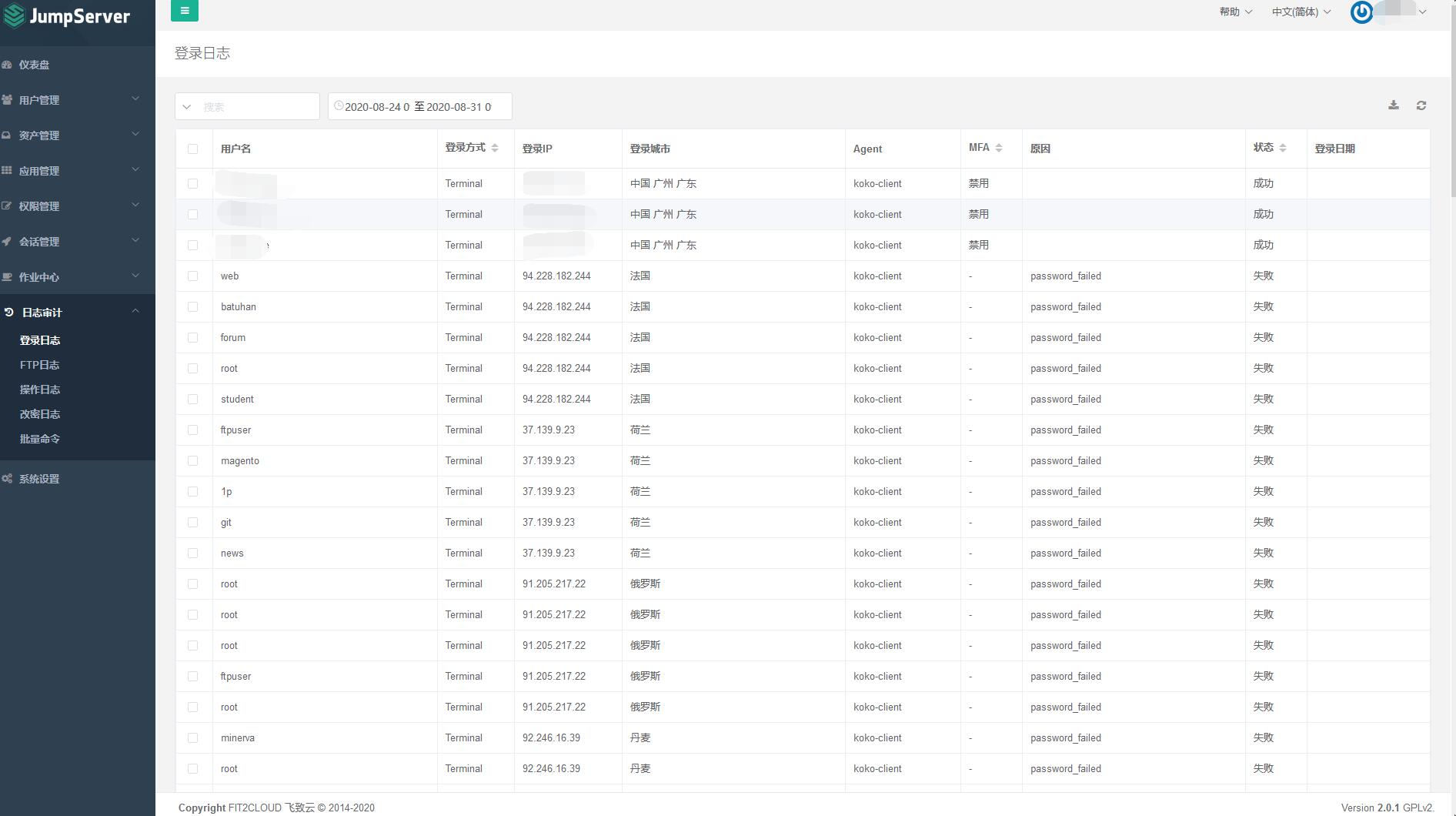Click the rocket icon beside 会话管理
The width and height of the screenshot is (1456, 816).
[7, 242]
